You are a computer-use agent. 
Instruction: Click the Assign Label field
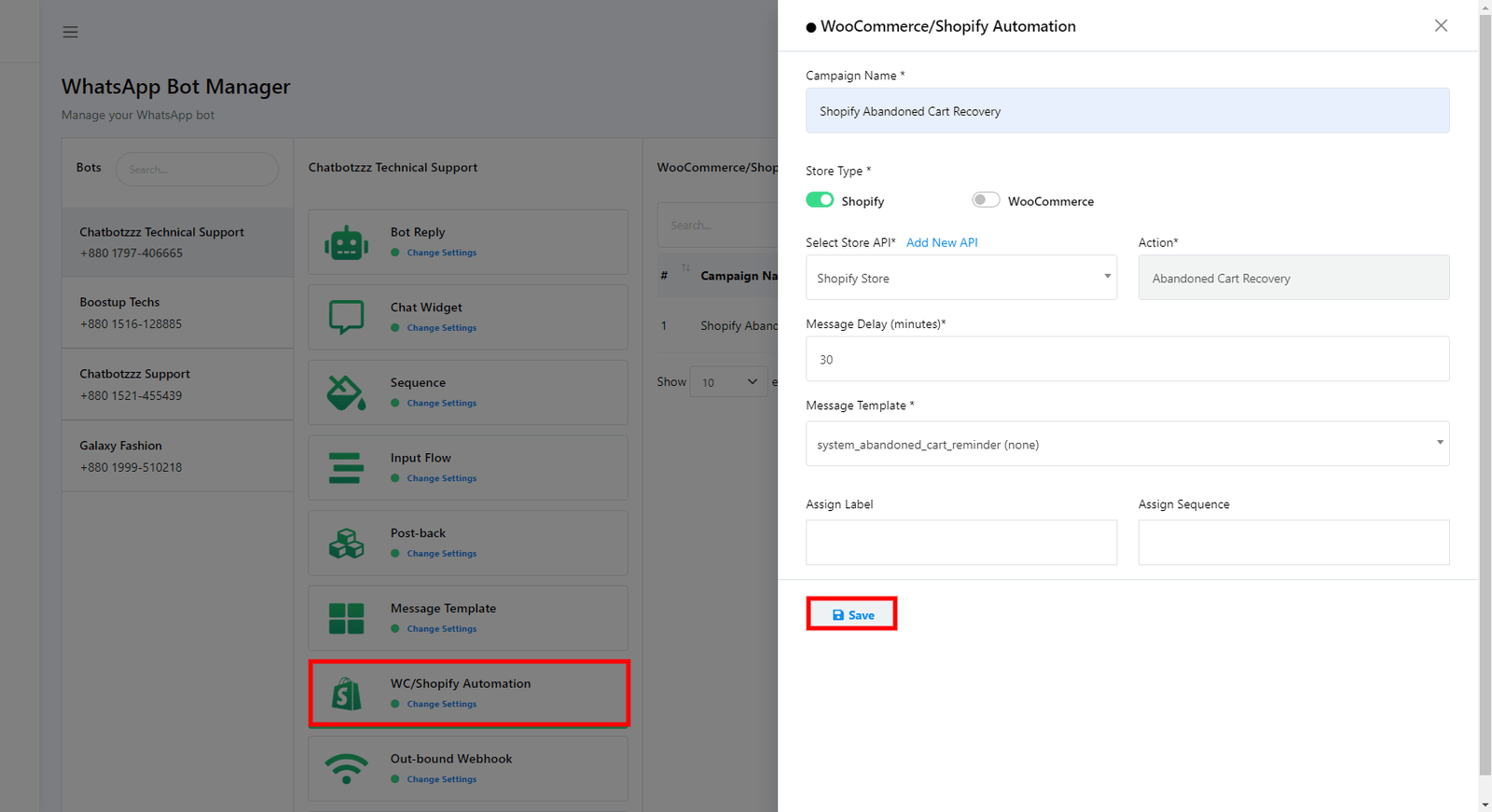[961, 543]
